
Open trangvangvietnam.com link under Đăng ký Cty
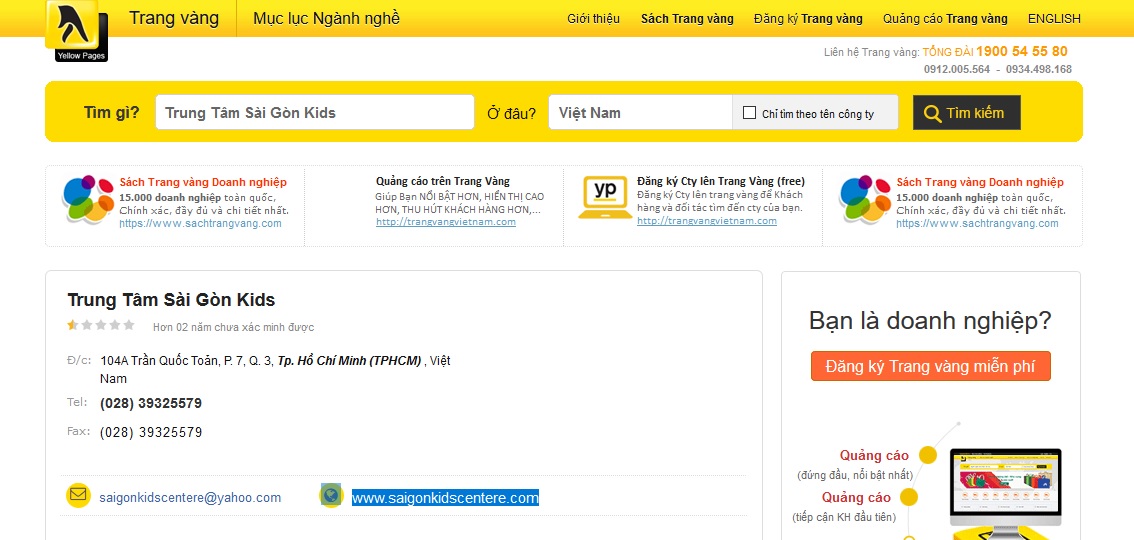tap(707, 220)
